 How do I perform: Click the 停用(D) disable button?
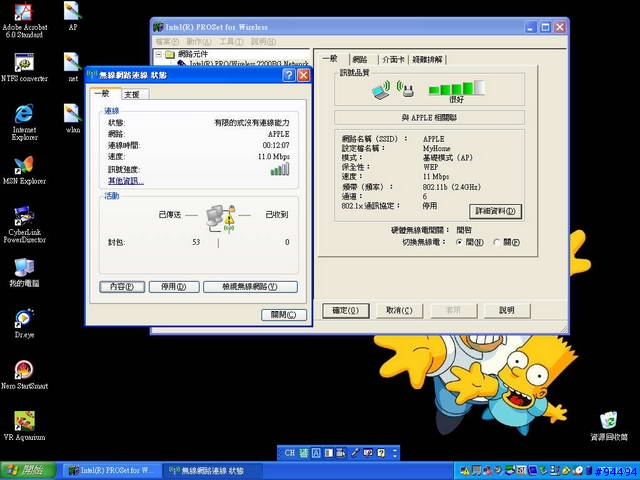coord(174,287)
